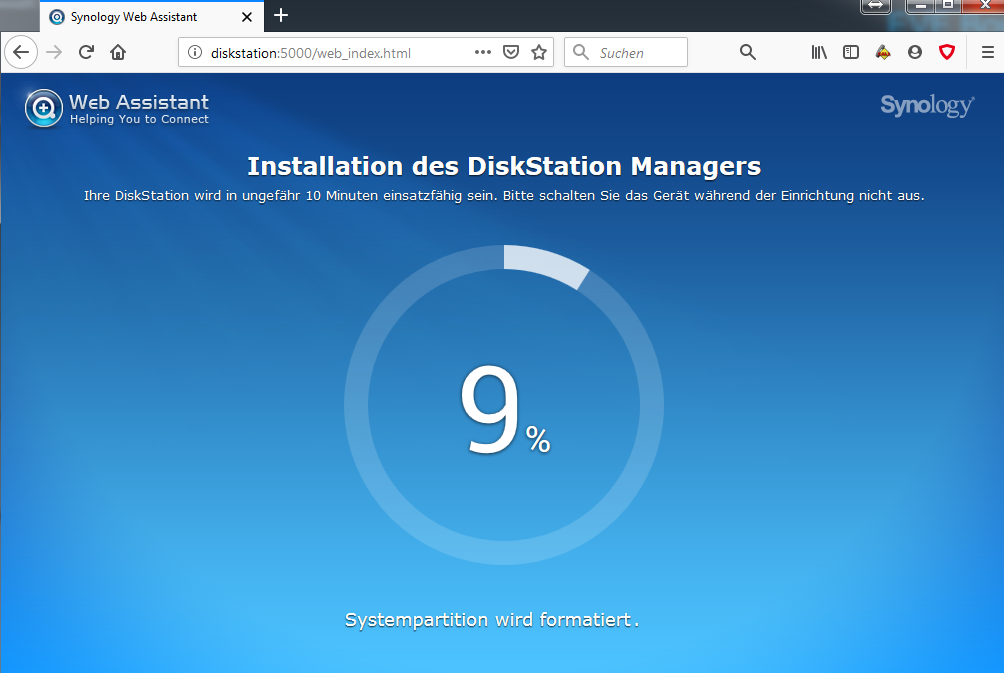
Task: Click 'Systempartition wird formatiert.' status text
Action: click(x=492, y=620)
